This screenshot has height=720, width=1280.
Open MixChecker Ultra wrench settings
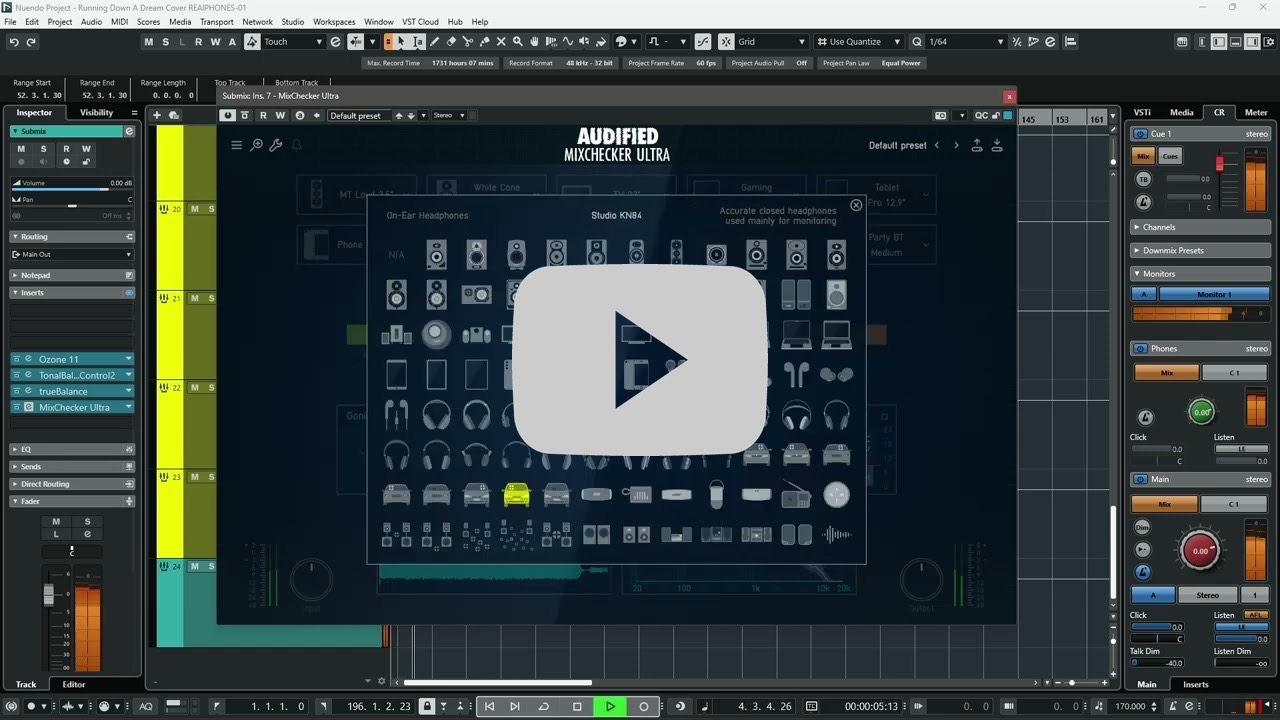coord(276,145)
